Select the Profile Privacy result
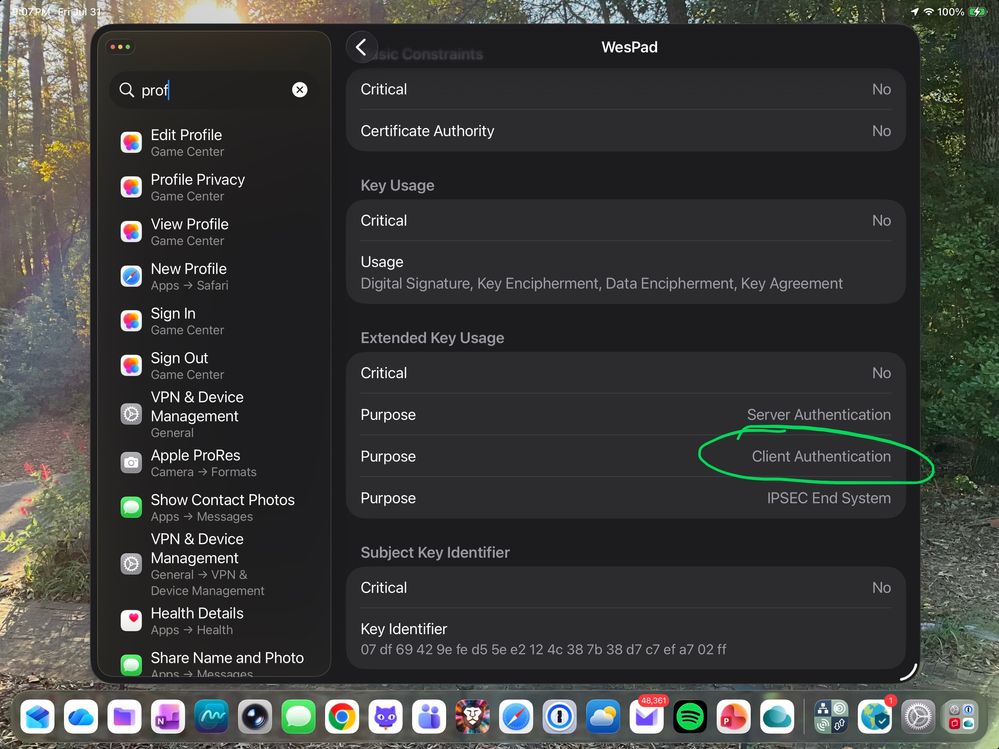Viewport: 999px width, 749px height. (214, 187)
